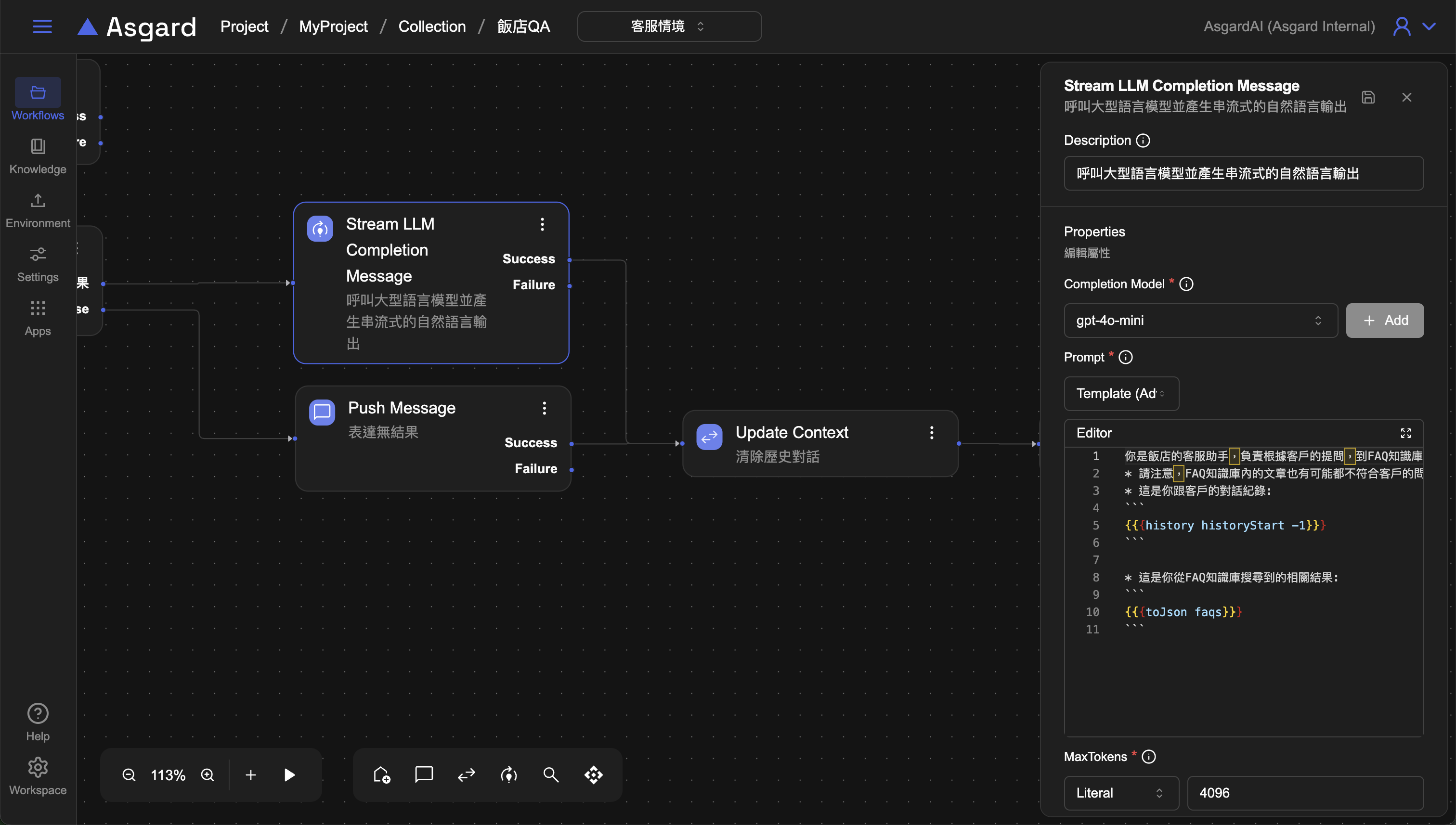Expand the prompt Editor to fullscreen
Image resolution: width=1456 pixels, height=825 pixels.
1405,433
